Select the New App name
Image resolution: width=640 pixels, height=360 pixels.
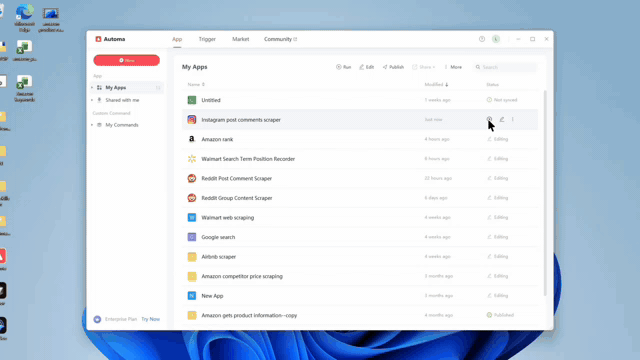pyautogui.click(x=212, y=296)
